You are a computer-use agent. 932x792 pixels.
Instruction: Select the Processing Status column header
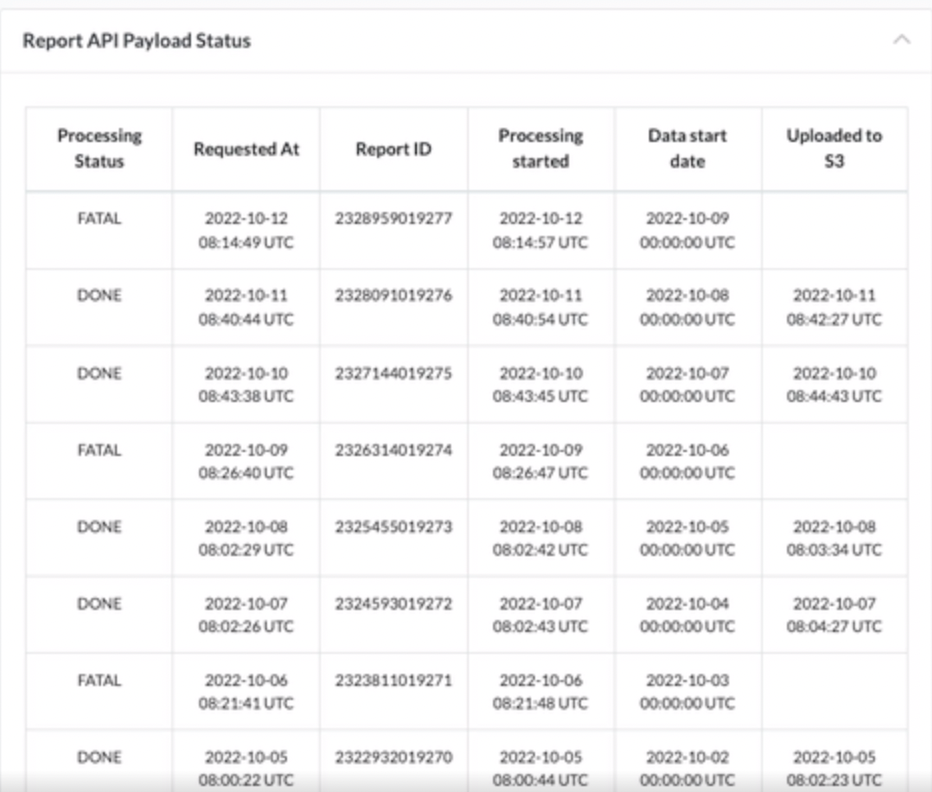[99, 149]
